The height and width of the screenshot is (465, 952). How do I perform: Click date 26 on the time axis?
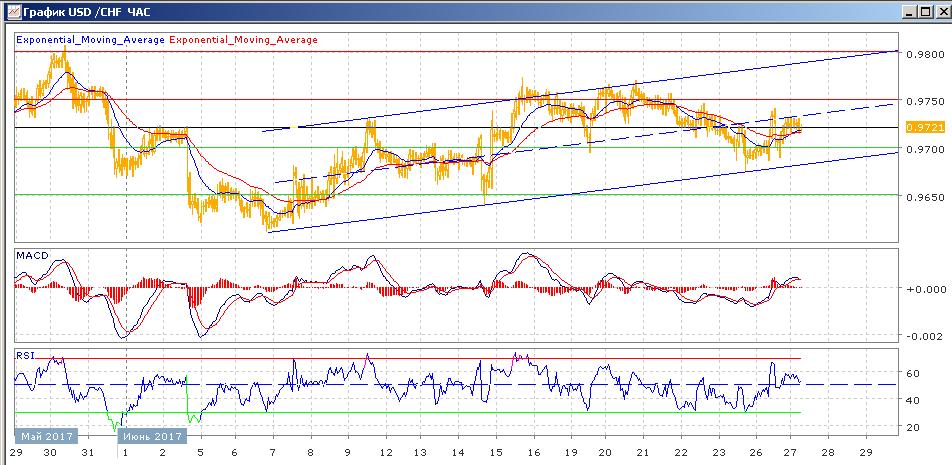(756, 453)
